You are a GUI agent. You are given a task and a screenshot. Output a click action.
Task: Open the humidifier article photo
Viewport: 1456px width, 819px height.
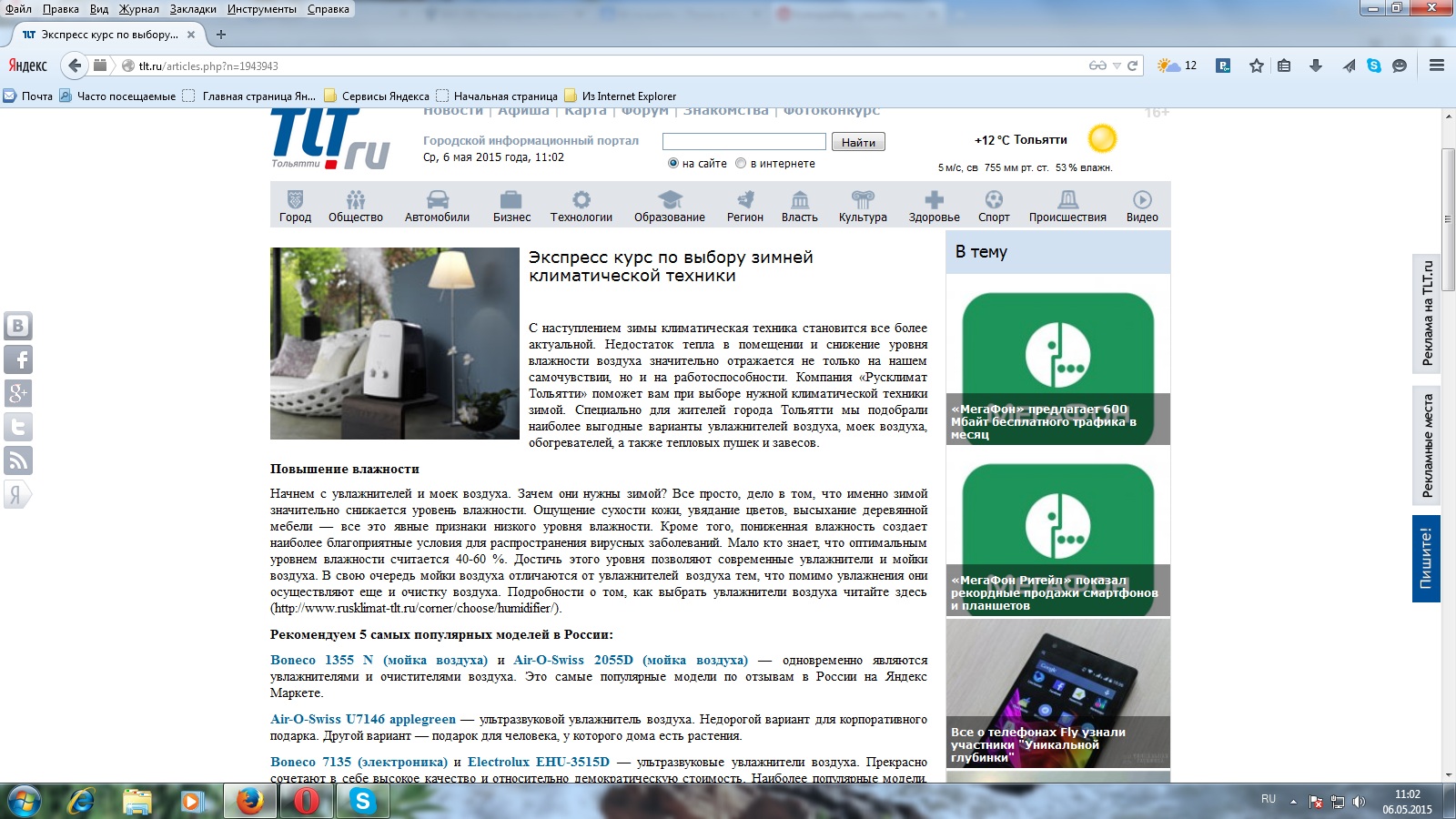[395, 344]
